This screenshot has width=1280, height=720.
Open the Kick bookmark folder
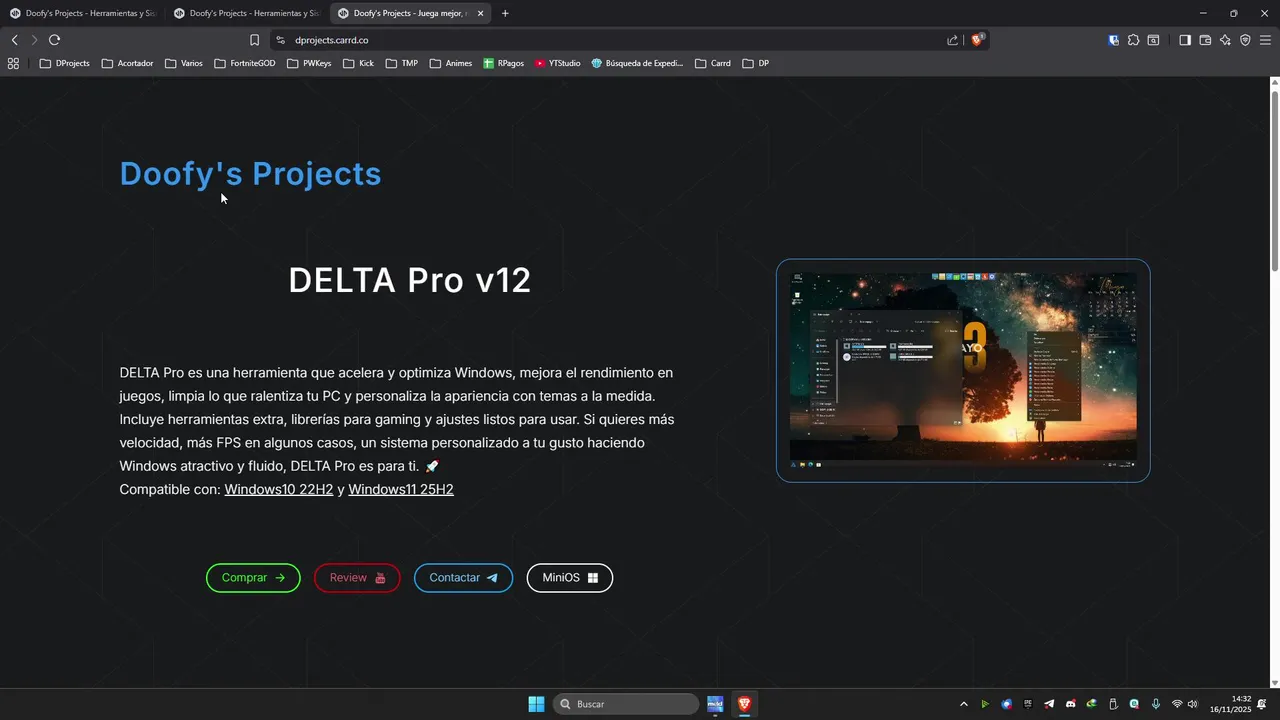tap(358, 63)
